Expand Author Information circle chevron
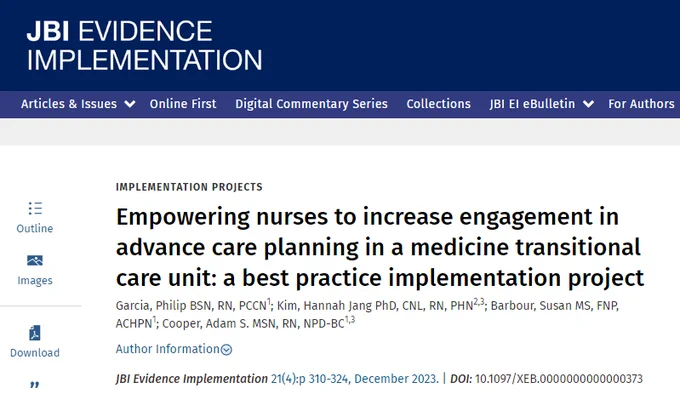Image resolution: width=680 pixels, height=394 pixels. 226,349
